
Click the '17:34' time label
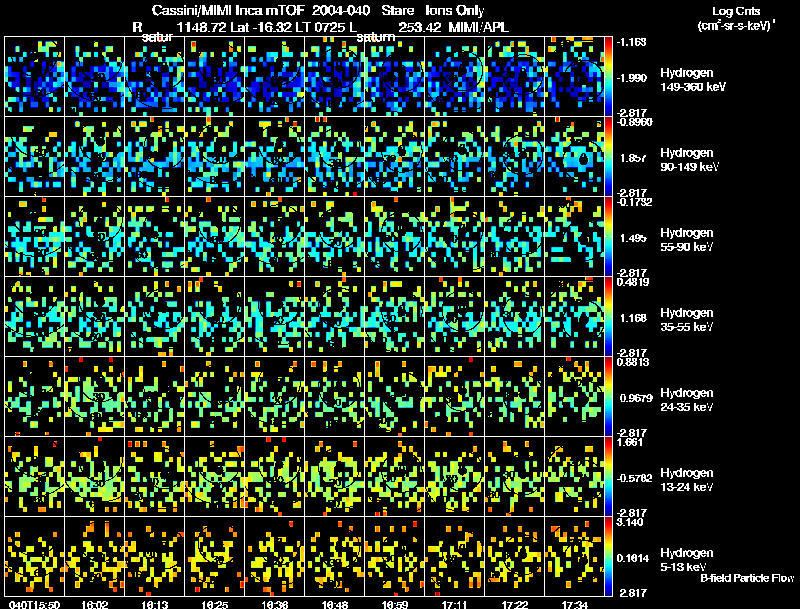click(574, 604)
